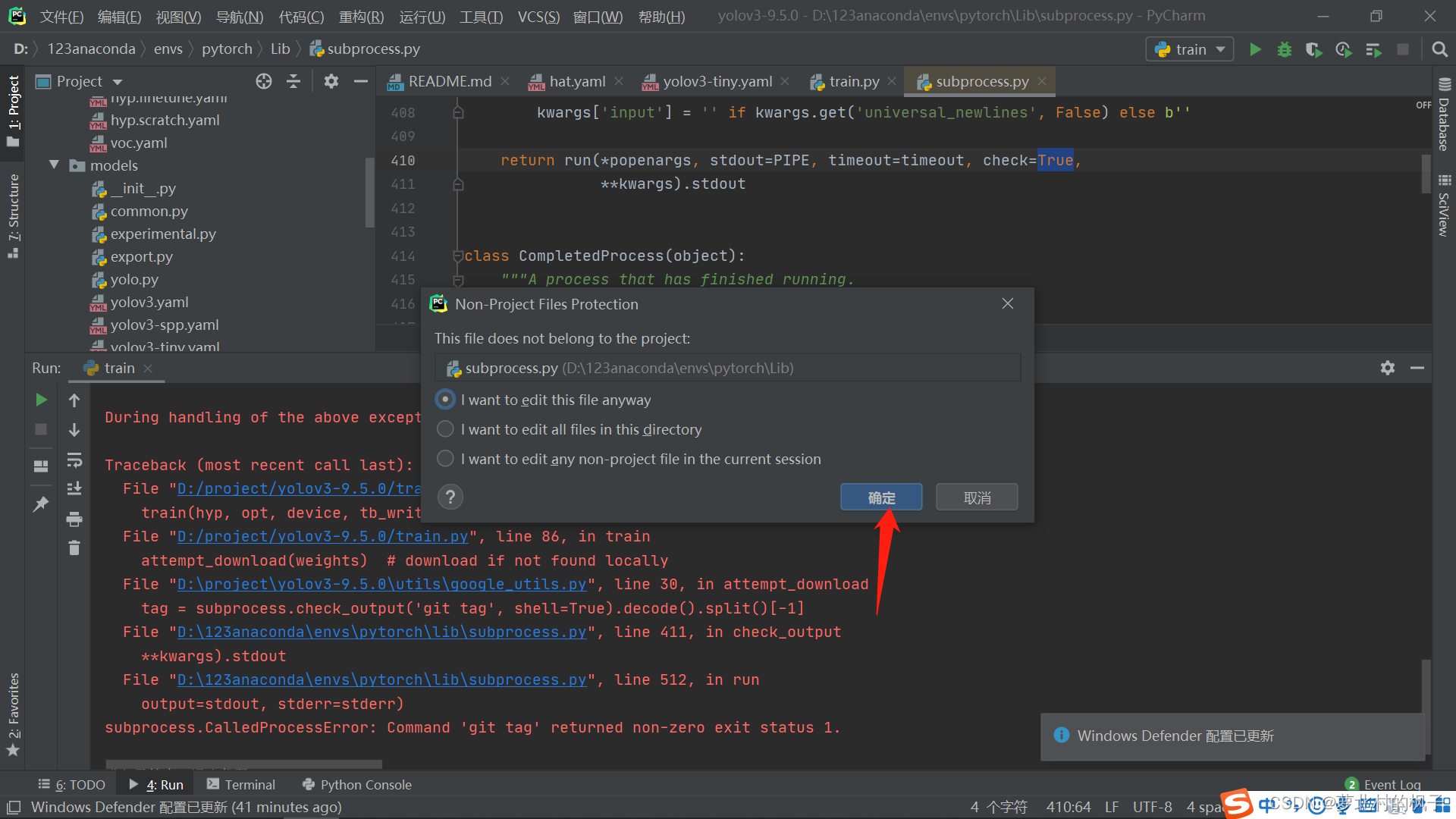The image size is (1456, 819).
Task: Collapse all items in the Project panel
Action: 293,81
